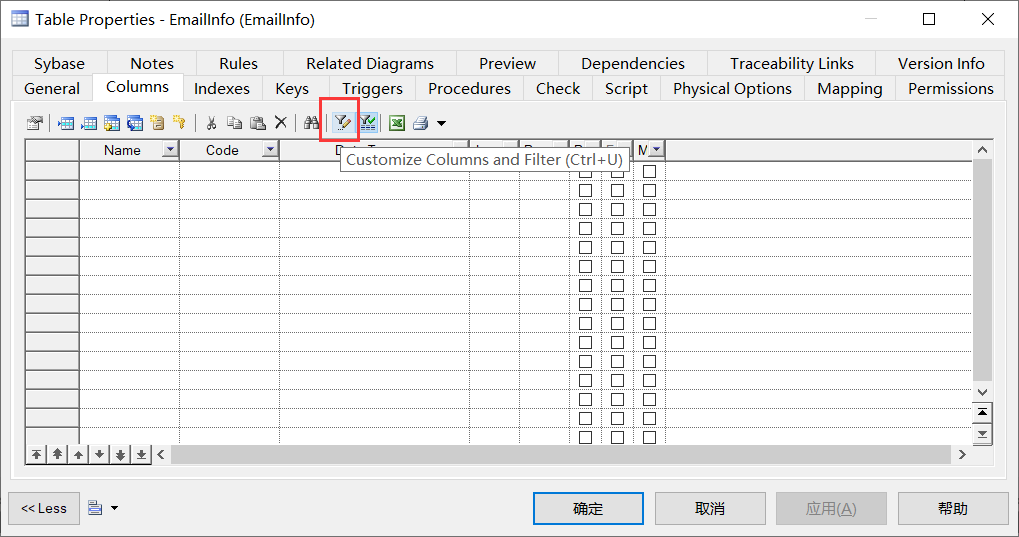The image size is (1019, 537).
Task: Open the Properties tool in the columns toolbar
Action: coord(34,122)
